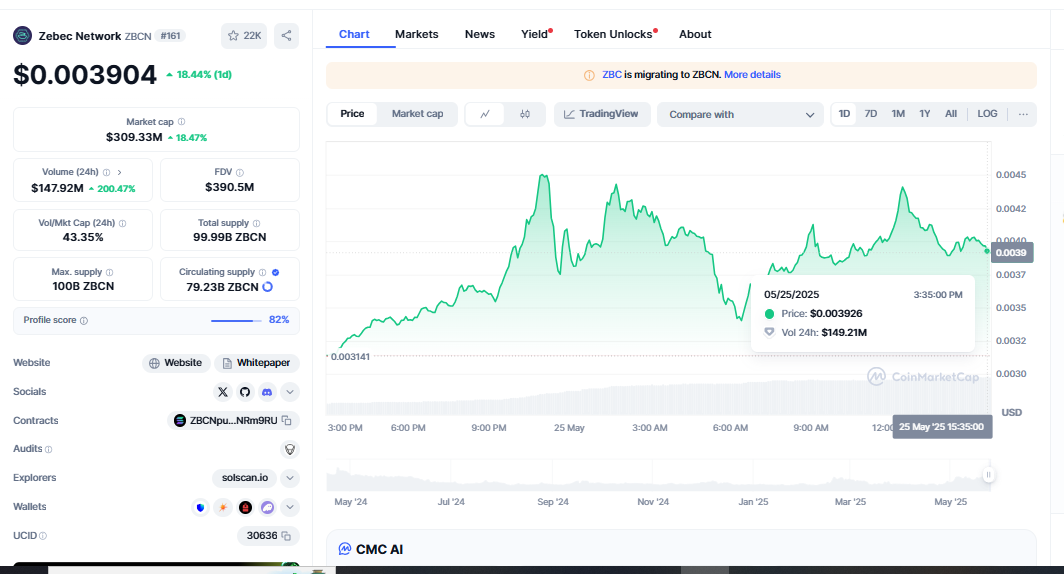Copy the UCID 30636 value

(286, 536)
